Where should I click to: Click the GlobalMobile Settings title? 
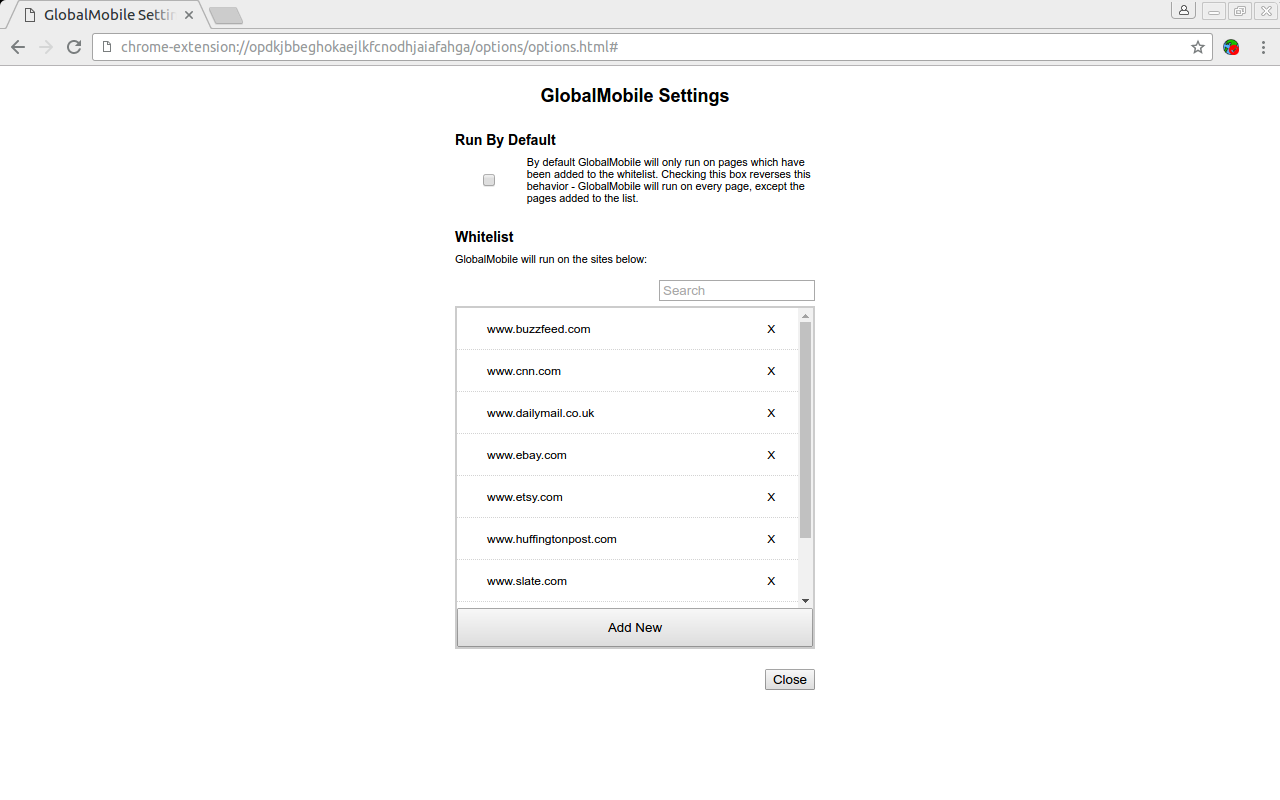(635, 96)
